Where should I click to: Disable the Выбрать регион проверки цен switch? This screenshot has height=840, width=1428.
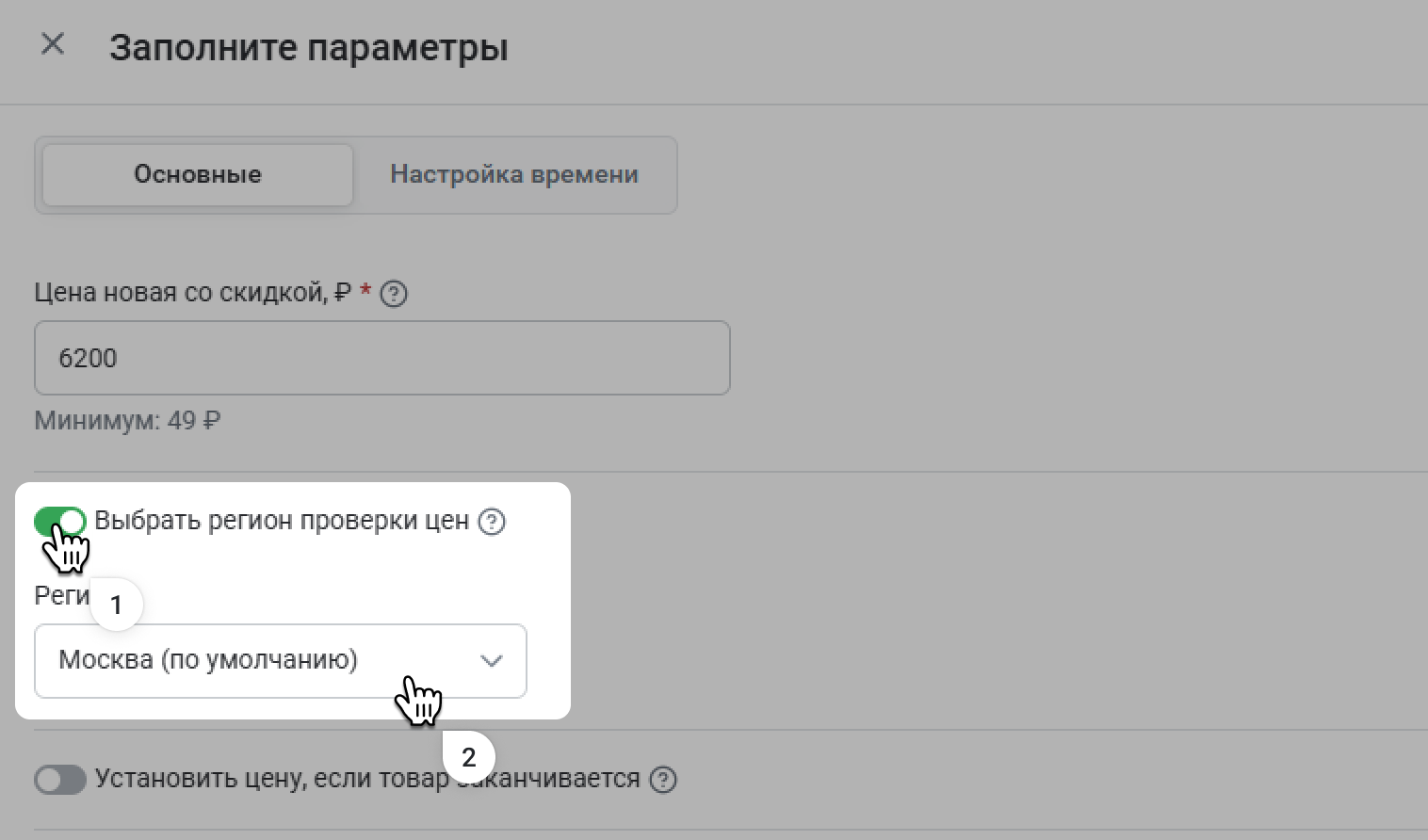(x=60, y=521)
